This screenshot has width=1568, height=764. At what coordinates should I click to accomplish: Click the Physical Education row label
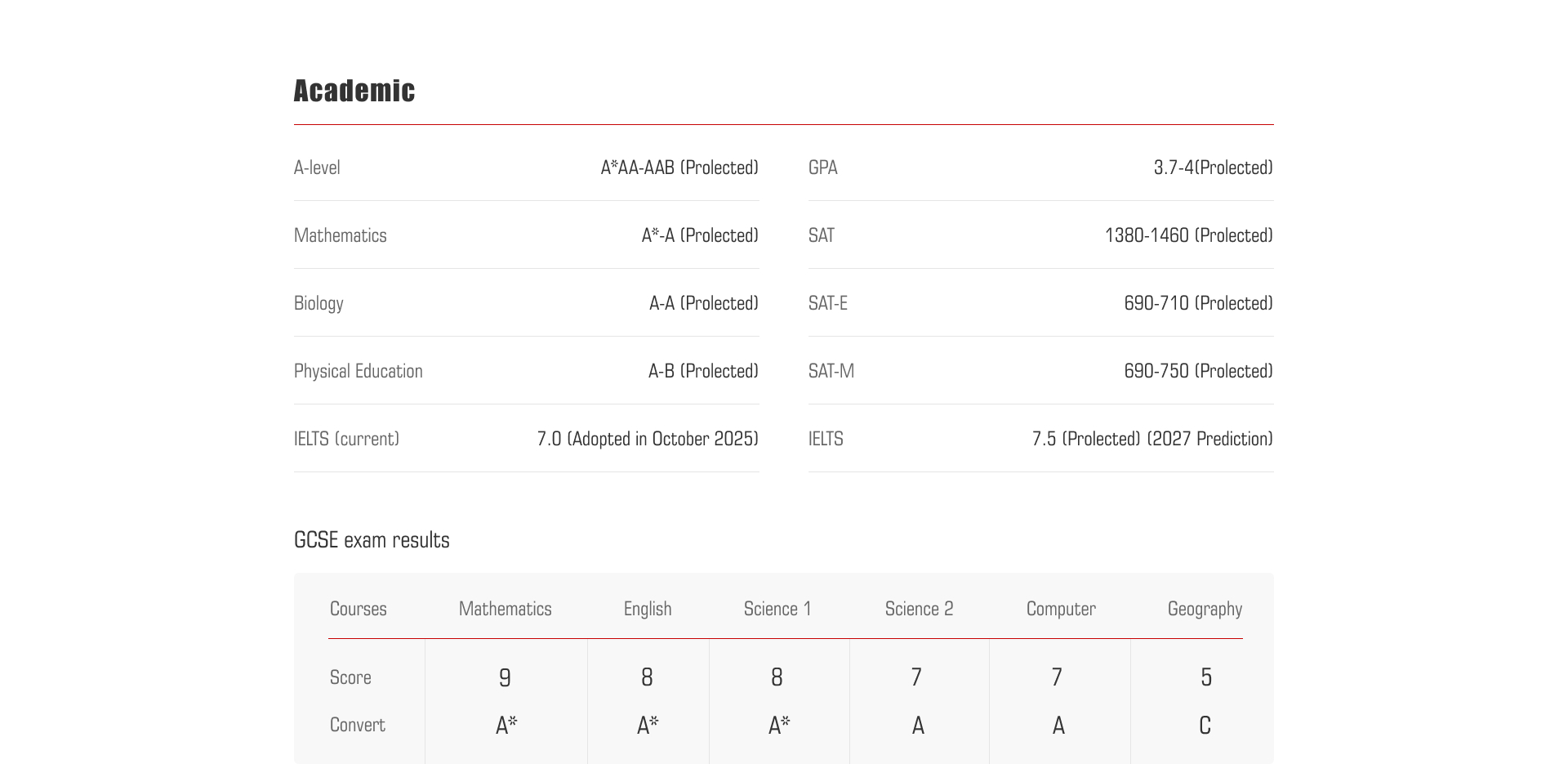pyautogui.click(x=358, y=372)
